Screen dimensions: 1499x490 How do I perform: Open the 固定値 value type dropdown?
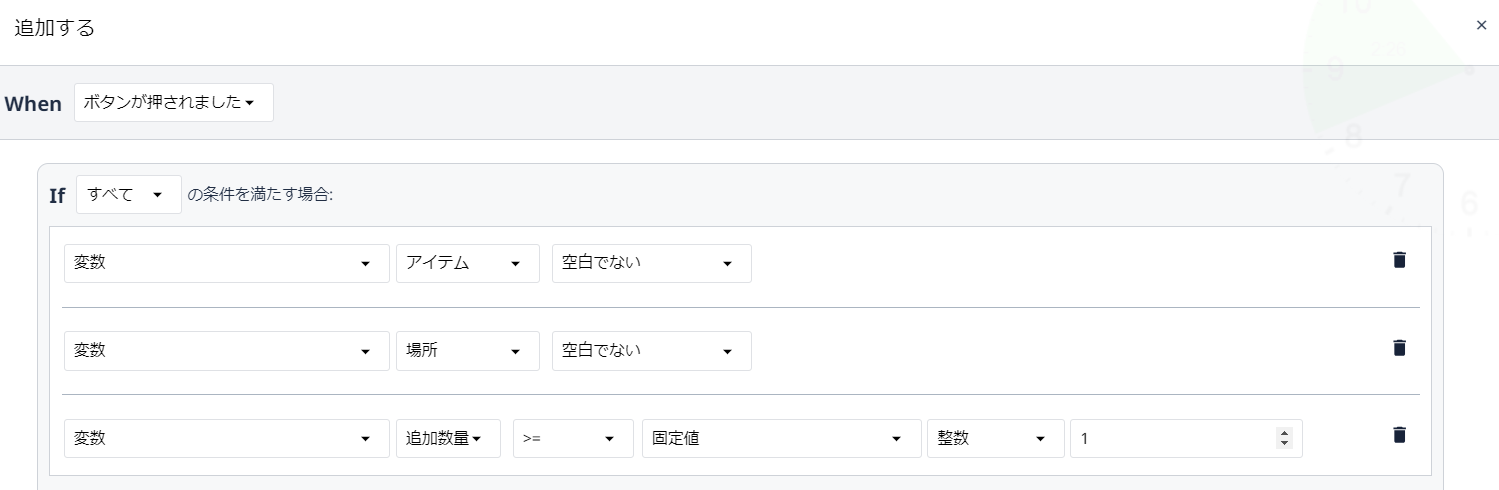pos(782,438)
